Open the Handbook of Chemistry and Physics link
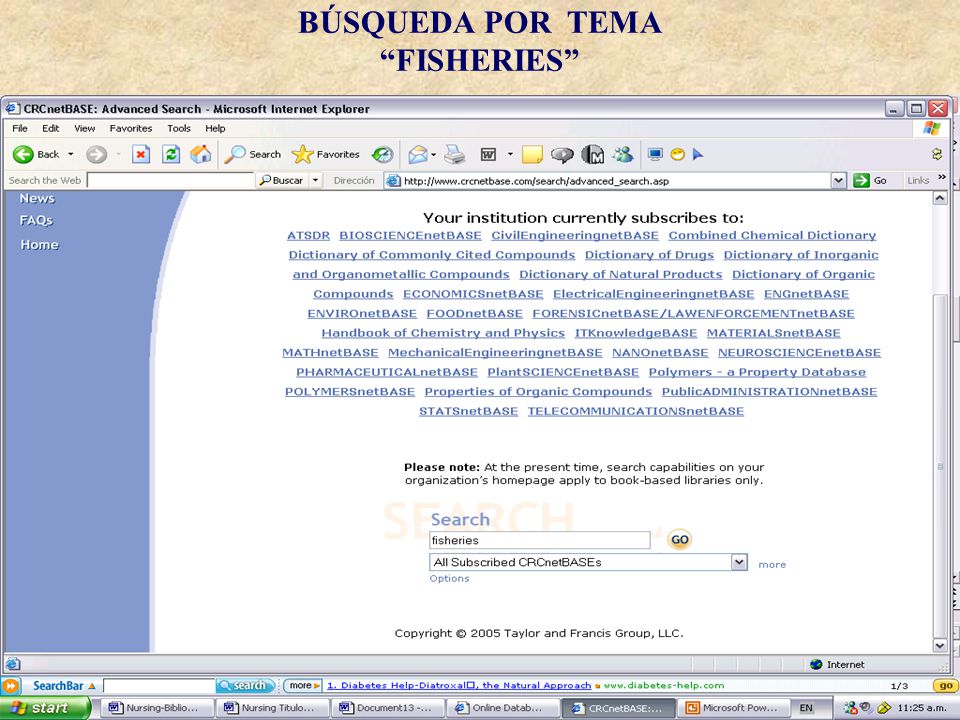The image size is (960, 720). pyautogui.click(x=443, y=333)
